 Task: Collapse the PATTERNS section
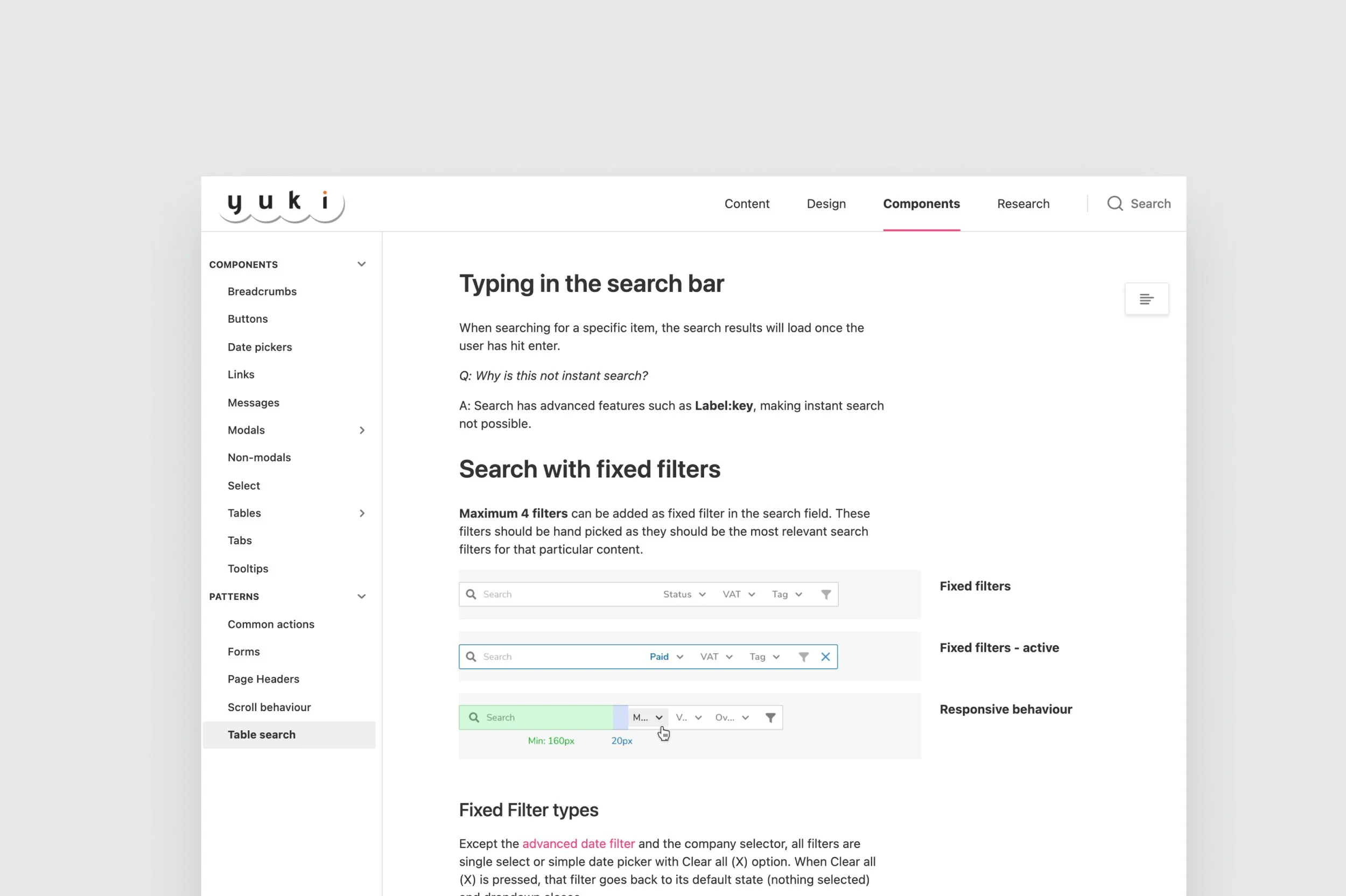click(x=361, y=597)
